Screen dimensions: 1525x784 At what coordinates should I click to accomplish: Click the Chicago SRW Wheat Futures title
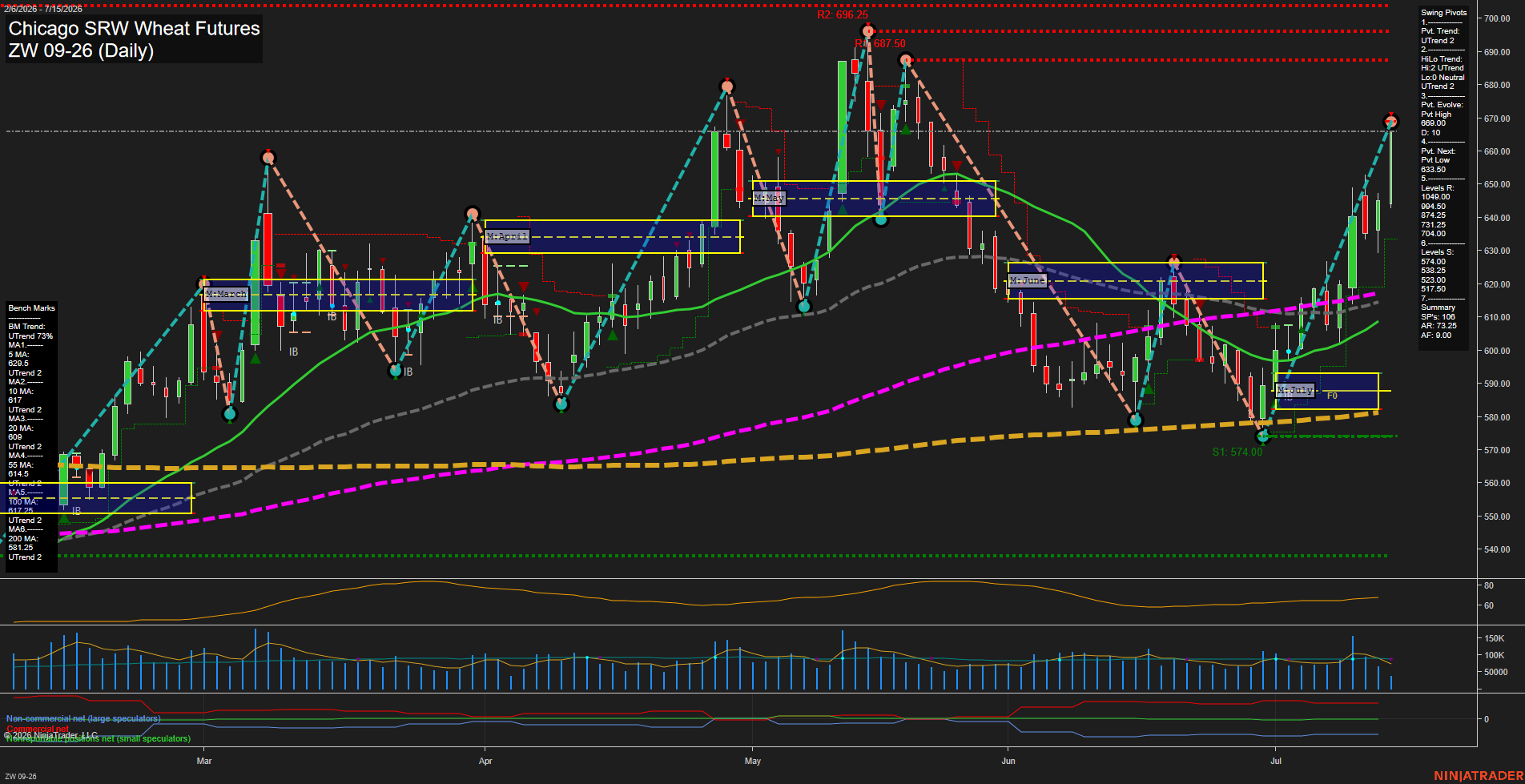pyautogui.click(x=134, y=29)
